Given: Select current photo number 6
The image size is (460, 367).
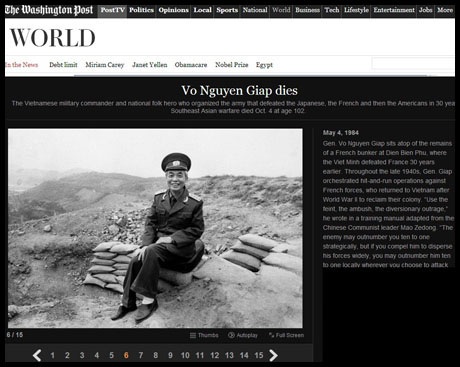Looking at the screenshot, I should 126,355.
